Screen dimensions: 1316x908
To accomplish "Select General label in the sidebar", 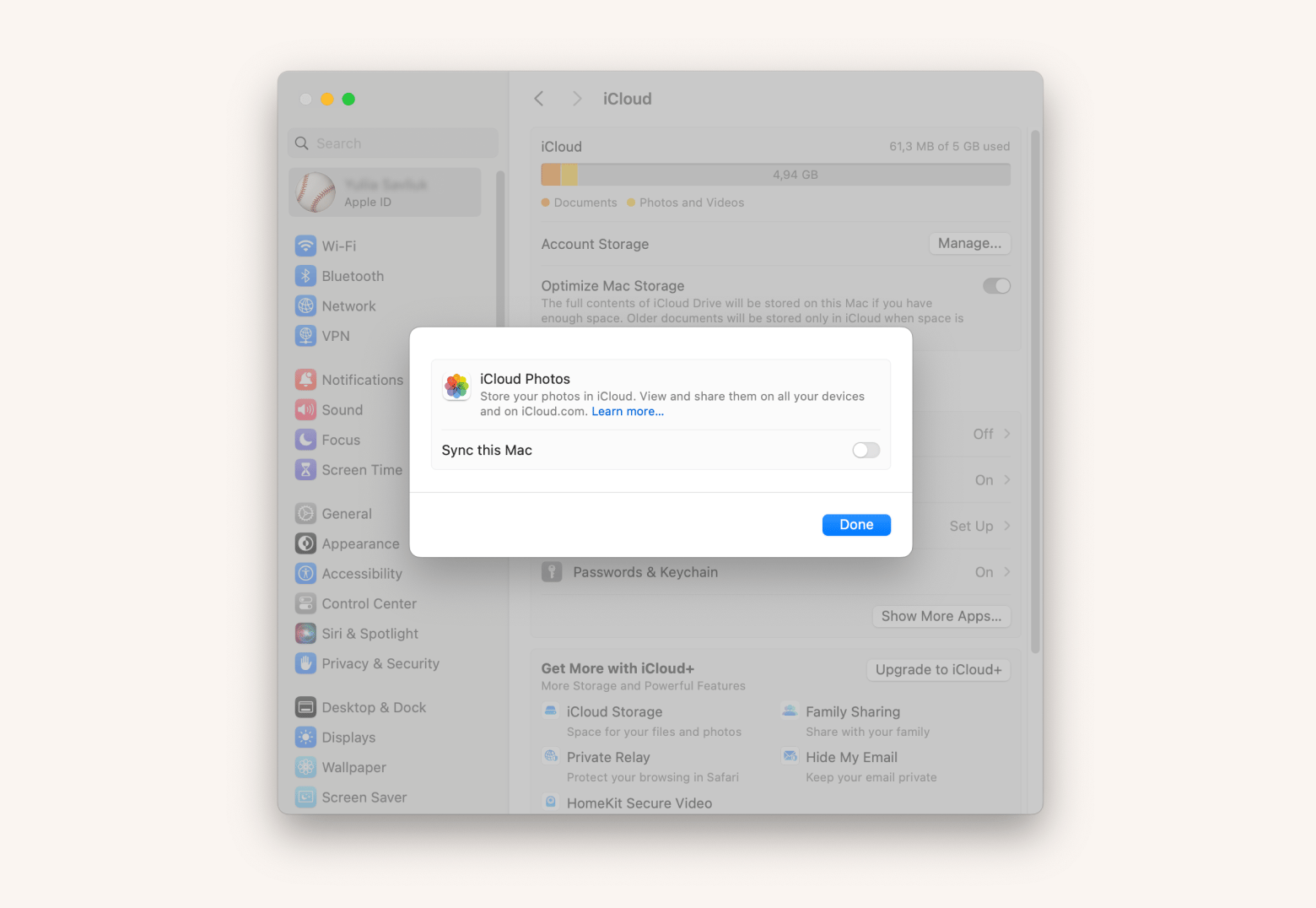I will [347, 514].
